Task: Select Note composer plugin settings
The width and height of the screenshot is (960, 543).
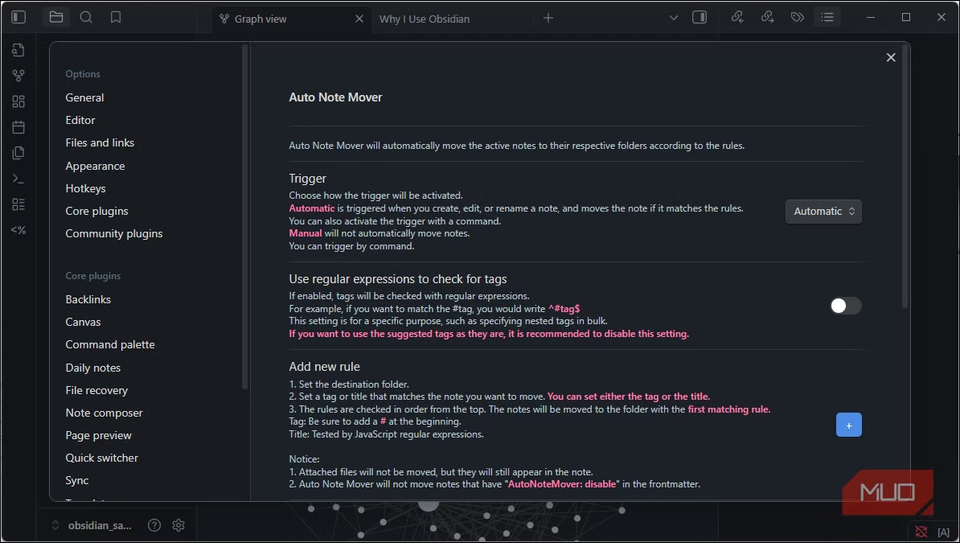Action: click(104, 413)
